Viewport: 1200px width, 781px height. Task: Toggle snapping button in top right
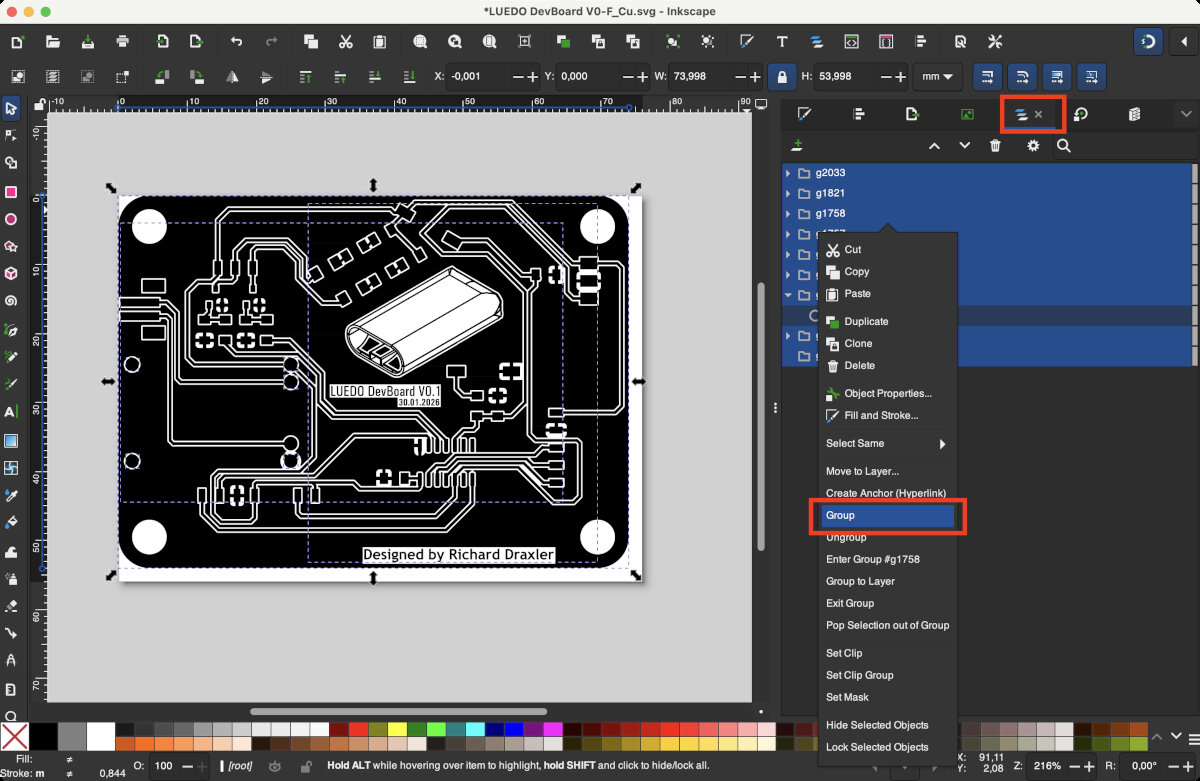coord(1149,42)
